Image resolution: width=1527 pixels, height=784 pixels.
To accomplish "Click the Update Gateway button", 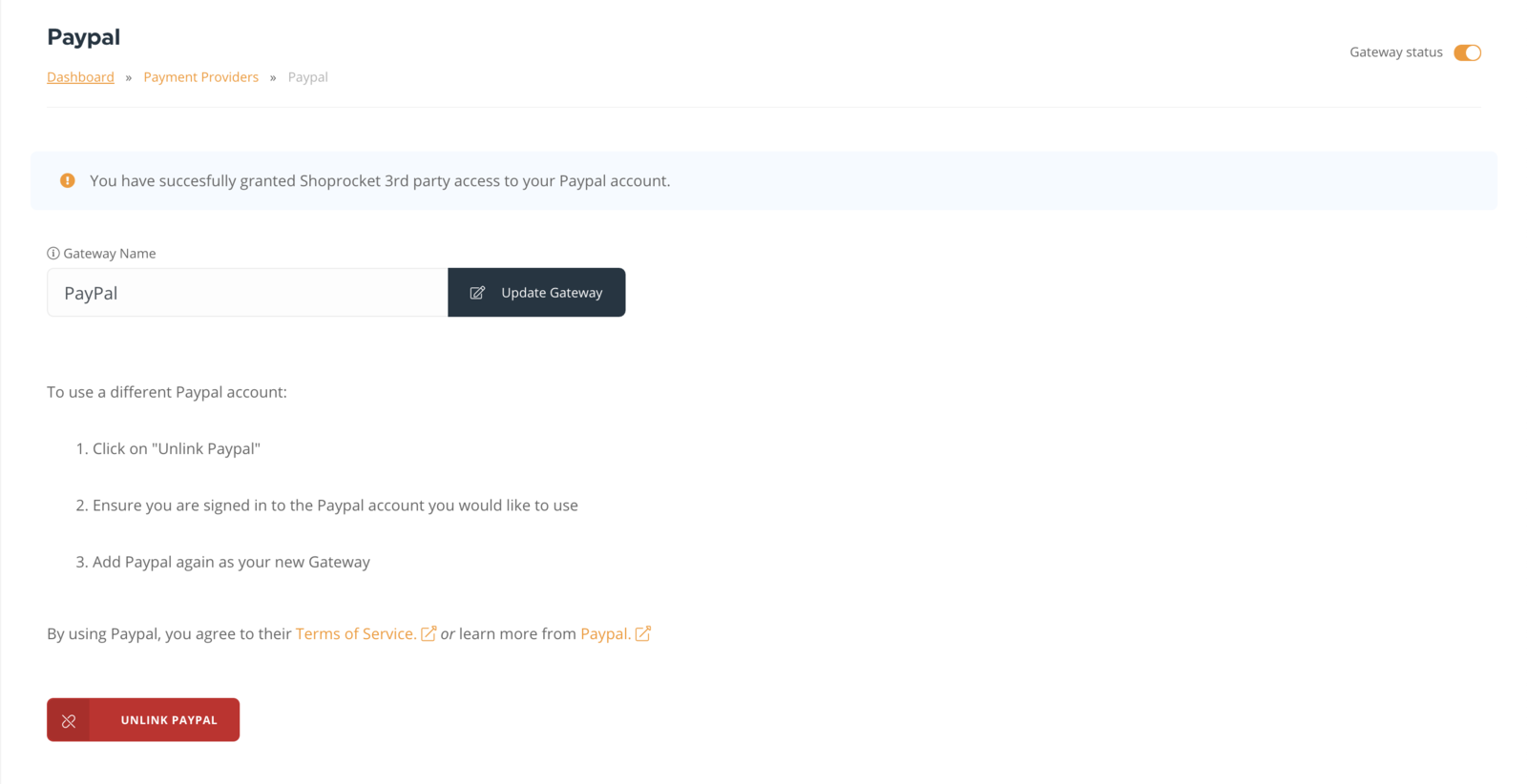I will [x=536, y=293].
